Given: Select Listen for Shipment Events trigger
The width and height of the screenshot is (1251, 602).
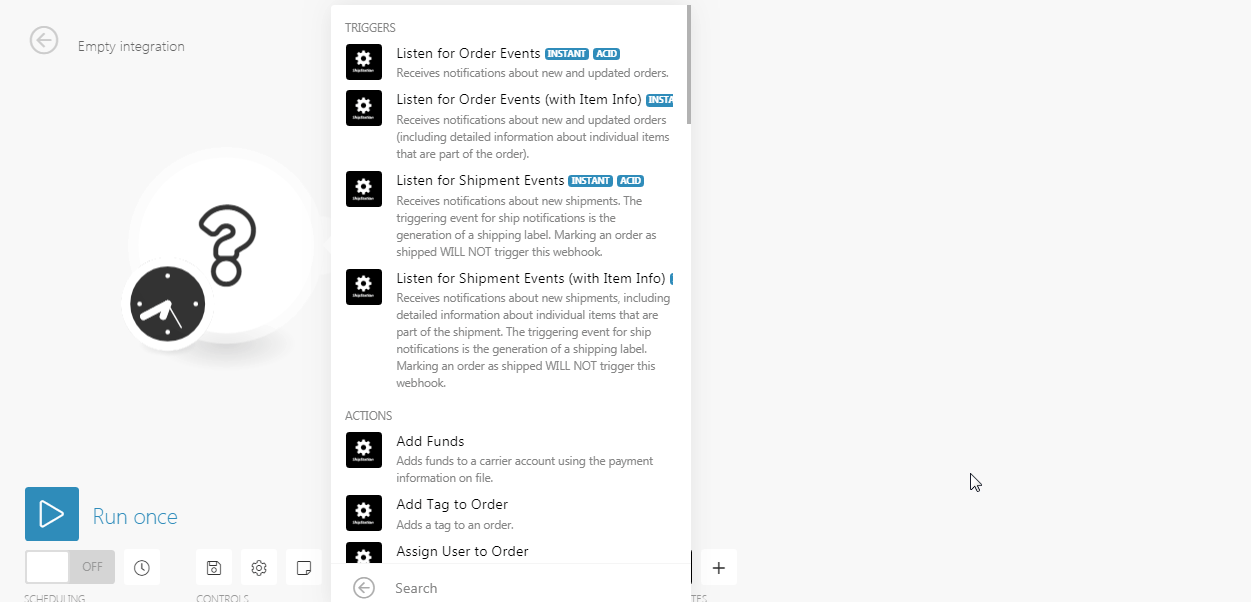Looking at the screenshot, I should [509, 216].
